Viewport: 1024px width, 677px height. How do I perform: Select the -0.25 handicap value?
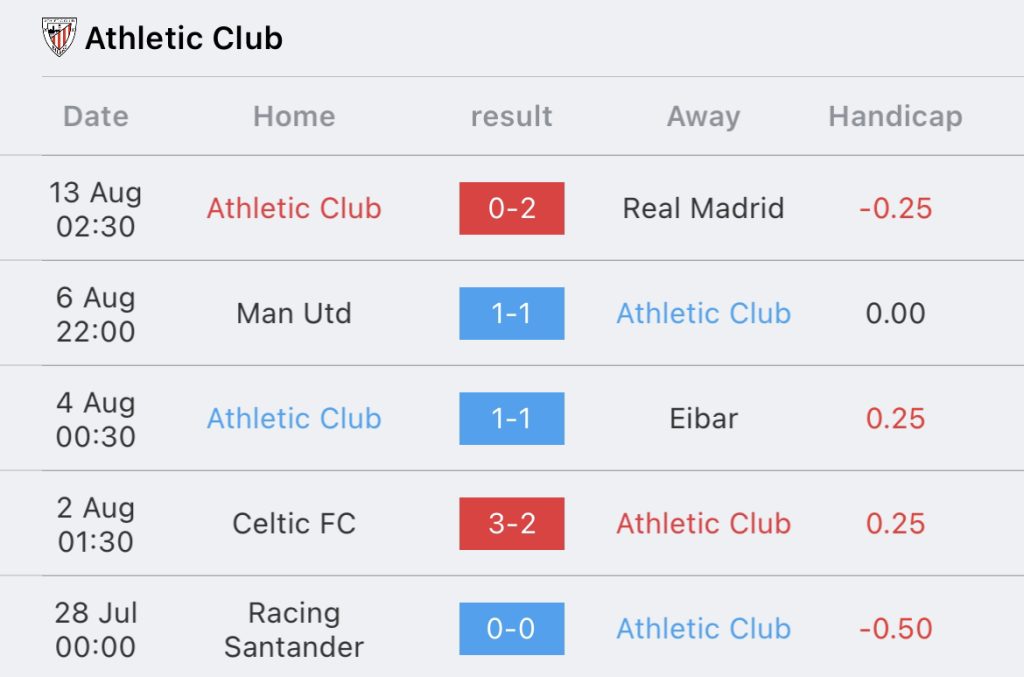click(x=895, y=209)
